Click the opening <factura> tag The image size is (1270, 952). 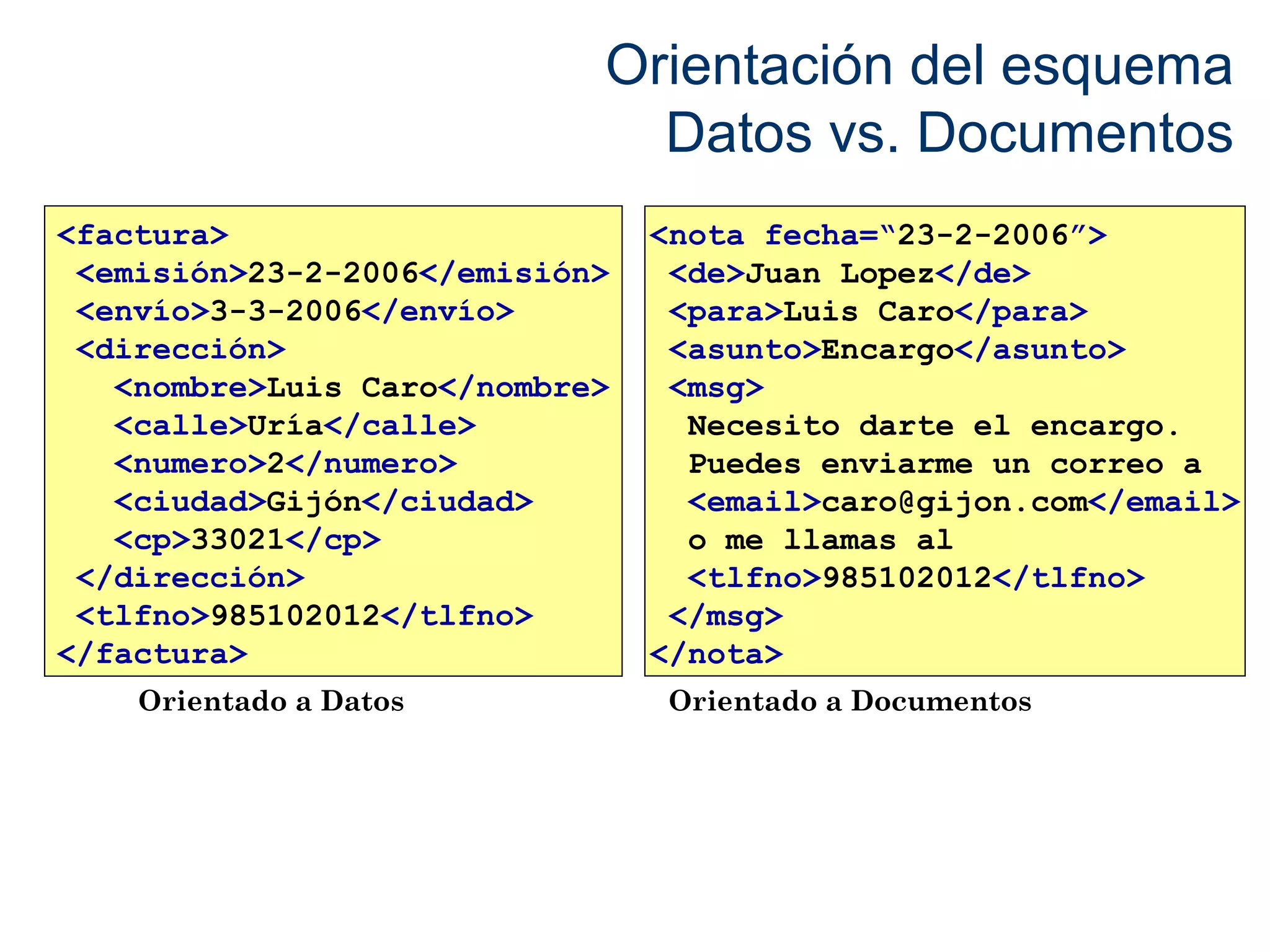pos(143,236)
